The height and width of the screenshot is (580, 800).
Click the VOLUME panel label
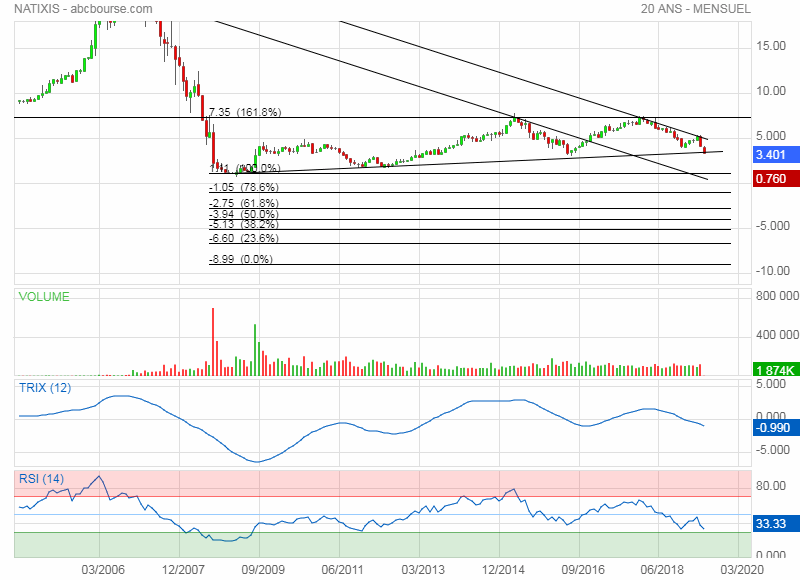(x=44, y=296)
